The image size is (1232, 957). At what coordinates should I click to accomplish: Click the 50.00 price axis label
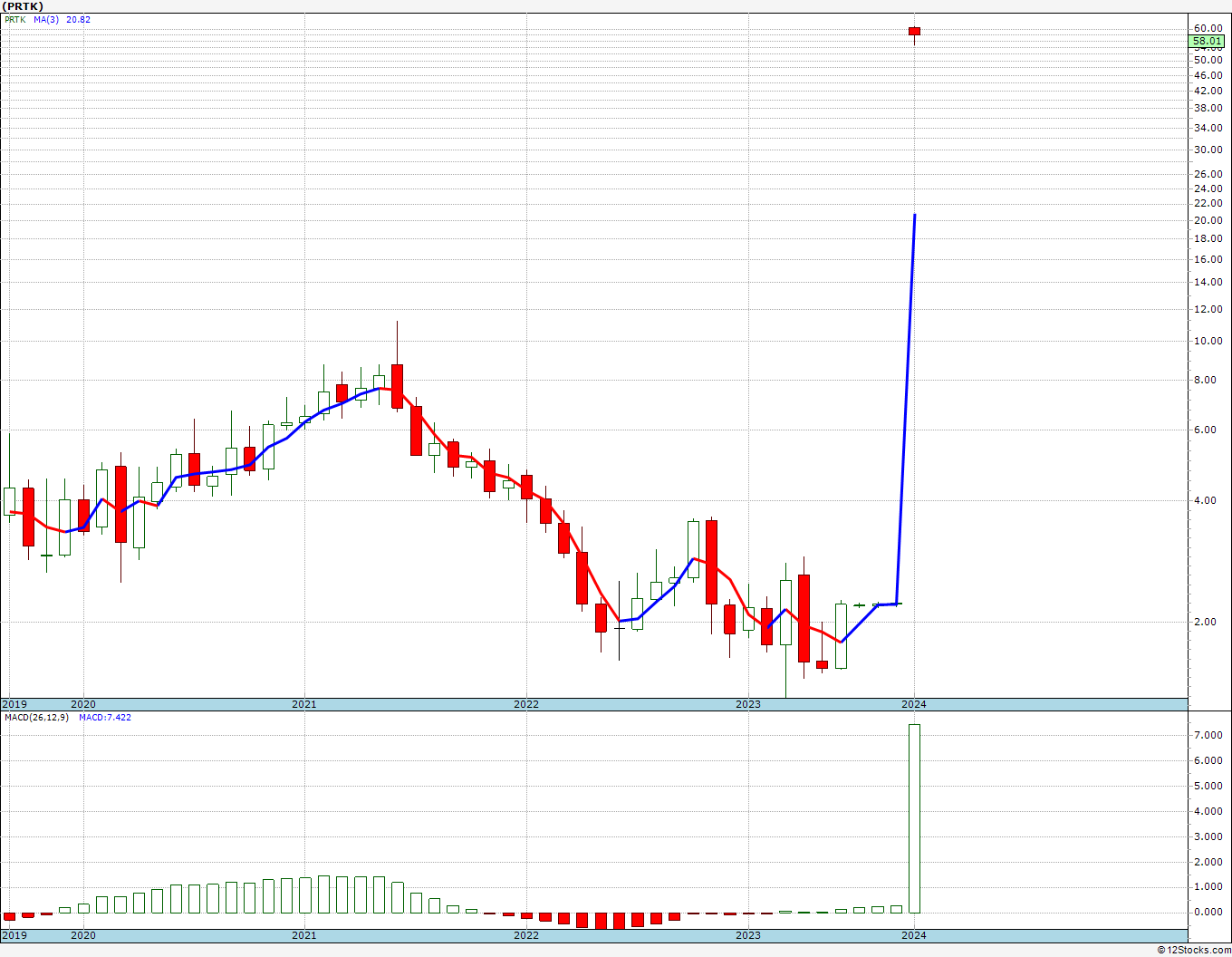pos(1208,60)
